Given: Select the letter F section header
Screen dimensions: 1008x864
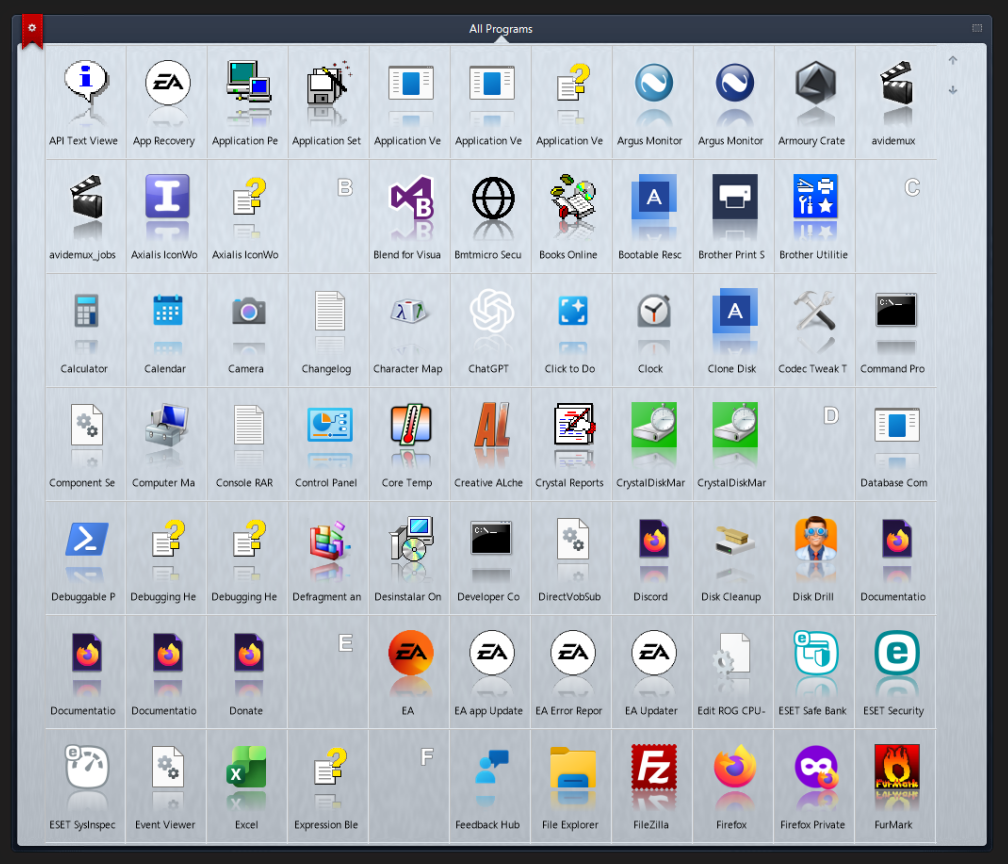Looking at the screenshot, I should pyautogui.click(x=427, y=757).
